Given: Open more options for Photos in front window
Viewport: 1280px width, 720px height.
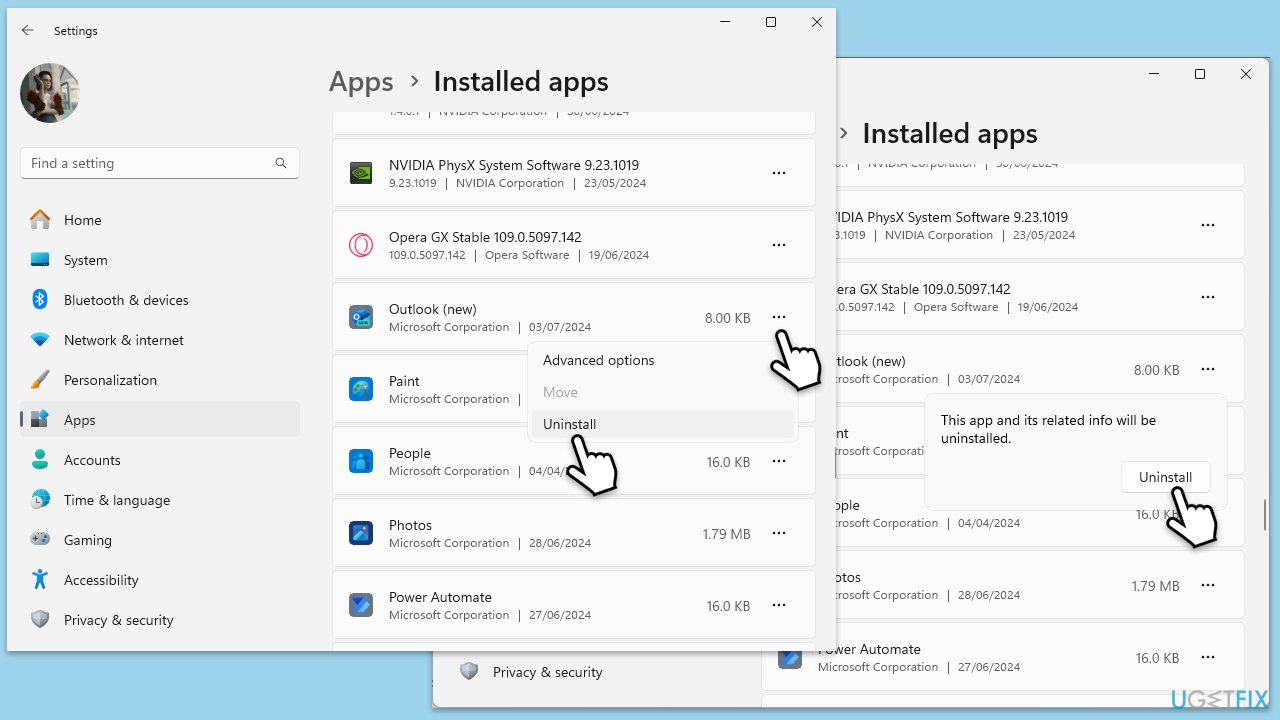Looking at the screenshot, I should pyautogui.click(x=779, y=533).
